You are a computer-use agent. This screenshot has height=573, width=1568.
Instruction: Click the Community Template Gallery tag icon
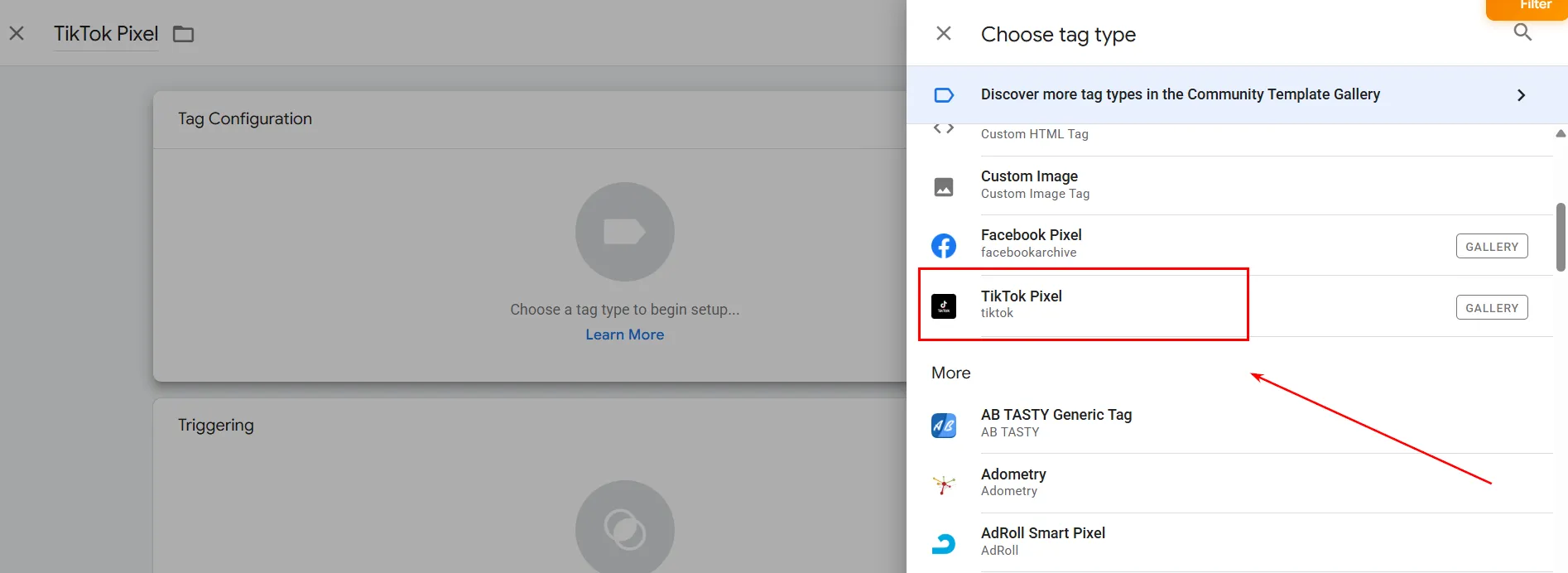point(944,95)
